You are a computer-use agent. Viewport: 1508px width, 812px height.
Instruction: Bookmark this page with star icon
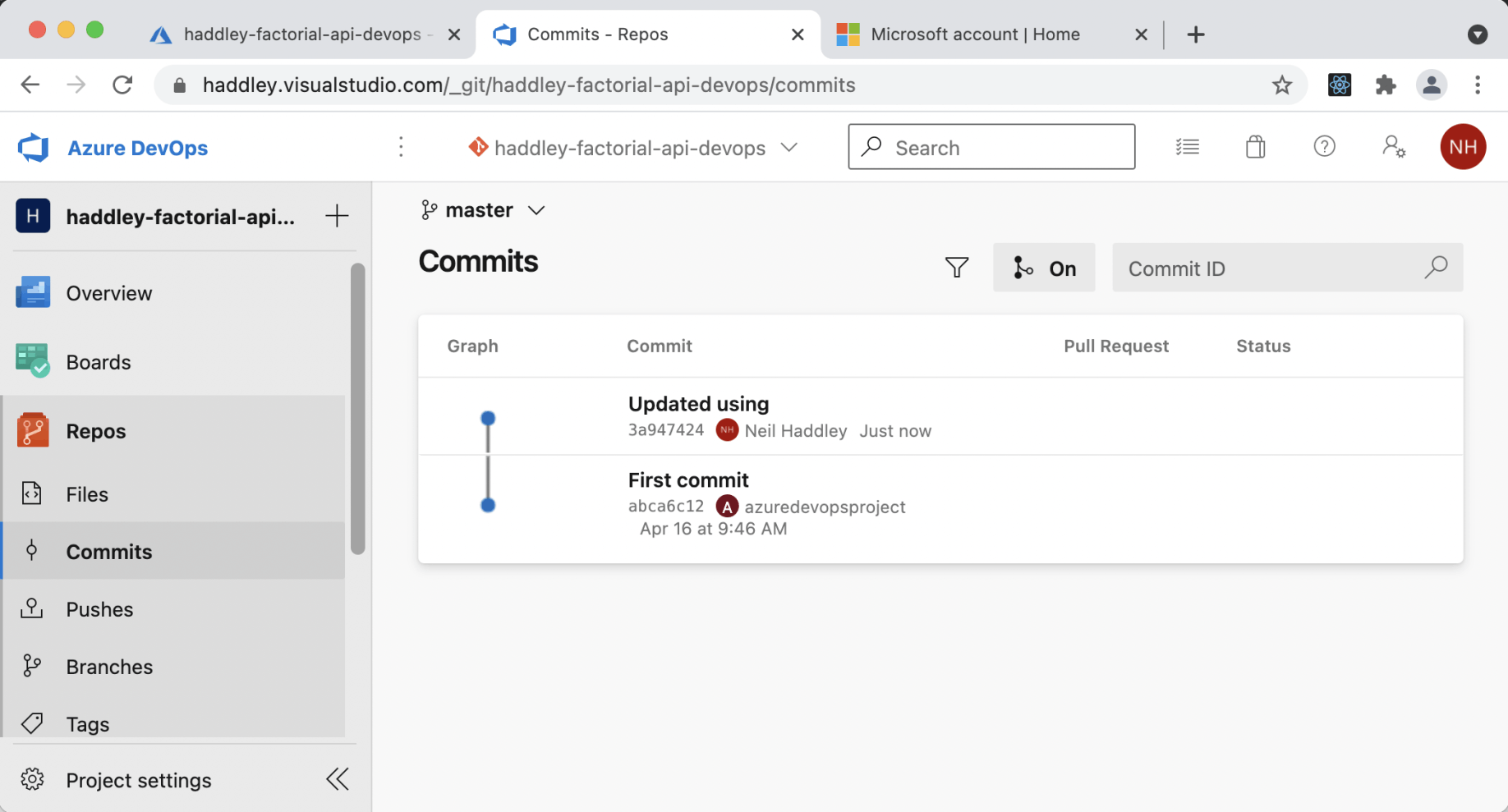[1281, 85]
